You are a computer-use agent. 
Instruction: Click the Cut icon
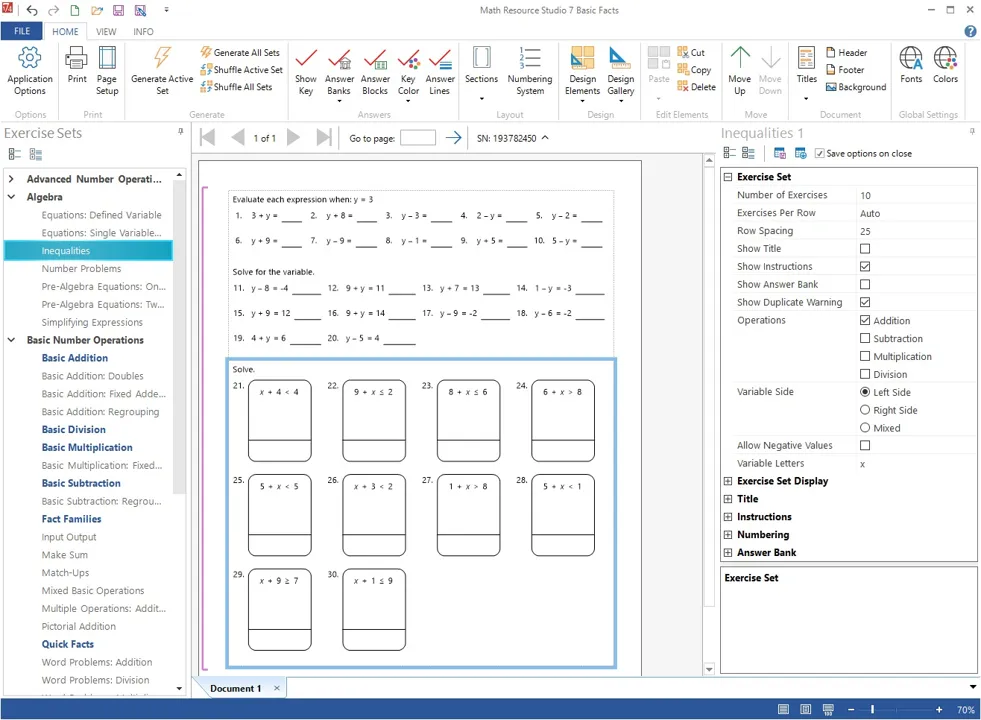(x=683, y=53)
